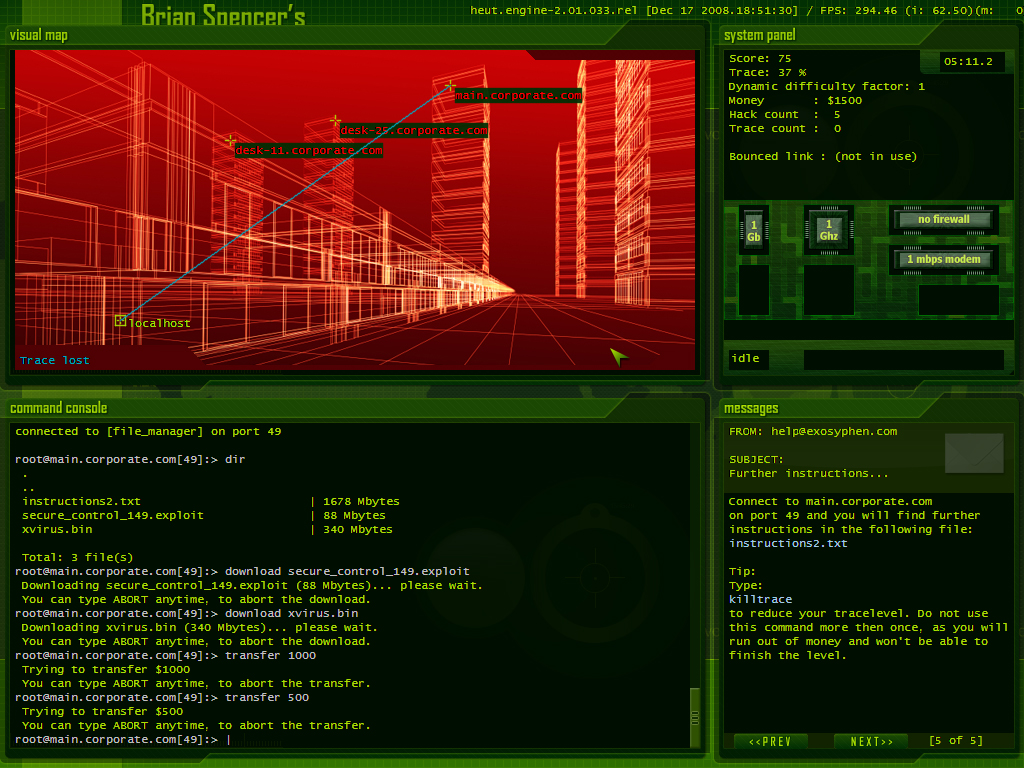
Task: Click the empty slot below CPU chip
Action: 829,290
